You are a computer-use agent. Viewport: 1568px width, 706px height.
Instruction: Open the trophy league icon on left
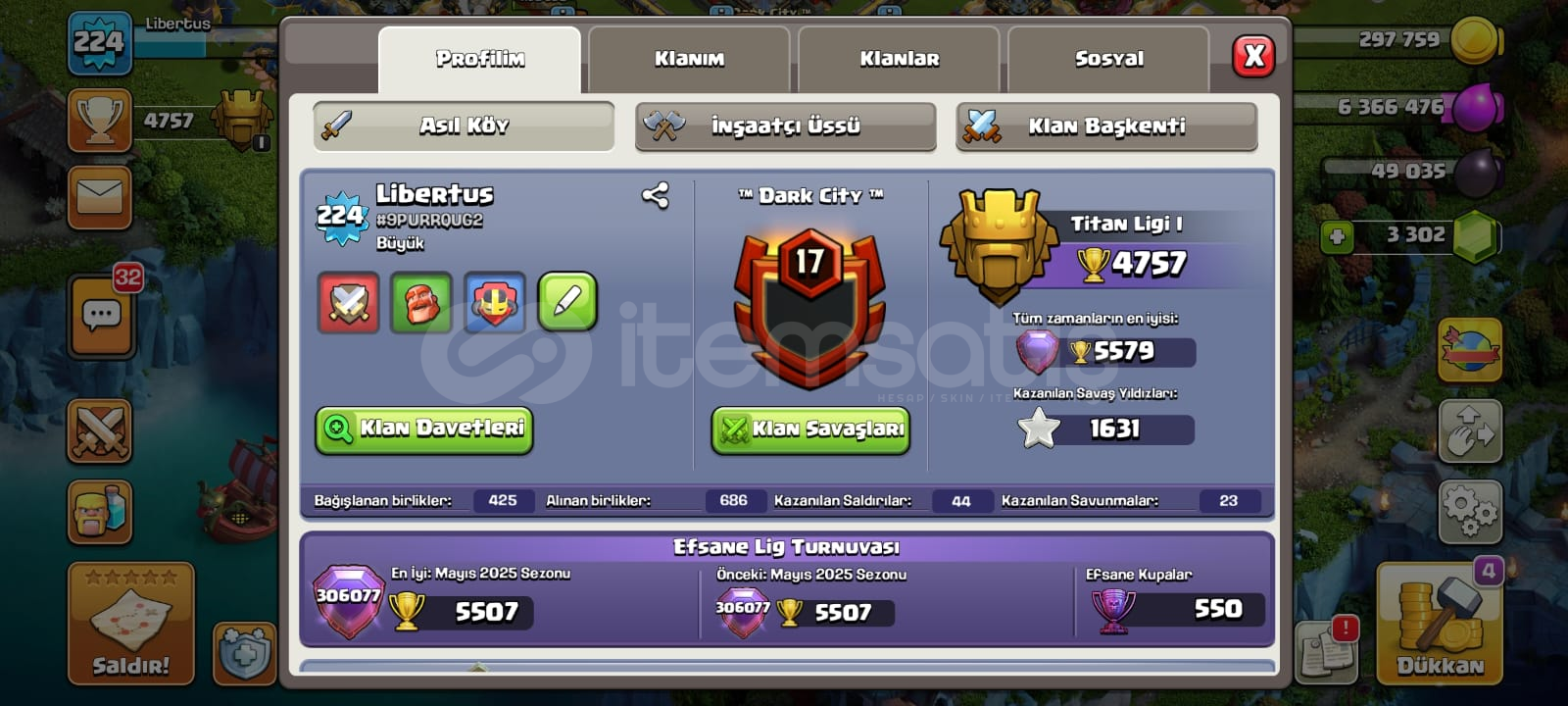(100, 122)
